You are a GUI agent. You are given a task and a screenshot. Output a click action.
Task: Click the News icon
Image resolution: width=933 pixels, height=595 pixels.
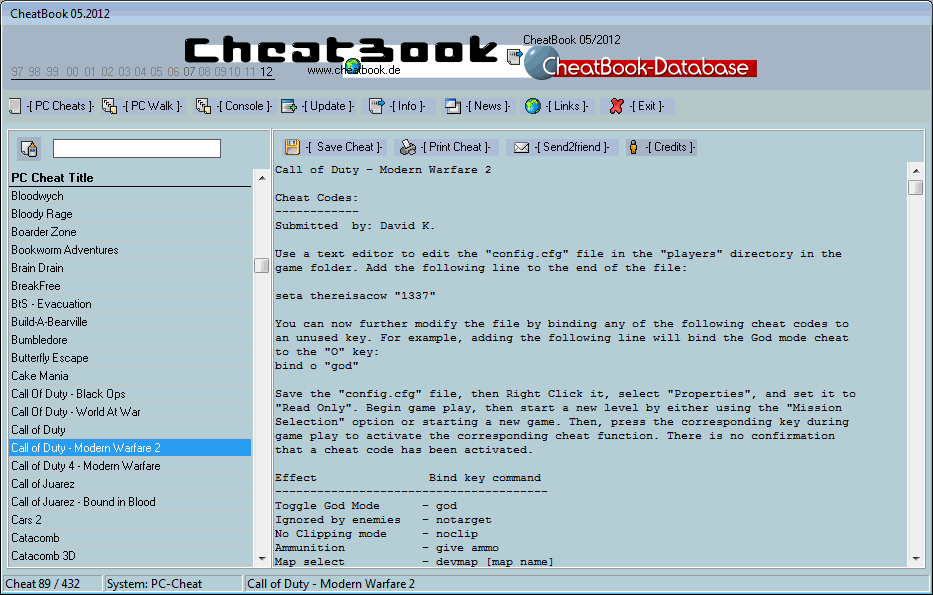point(453,107)
